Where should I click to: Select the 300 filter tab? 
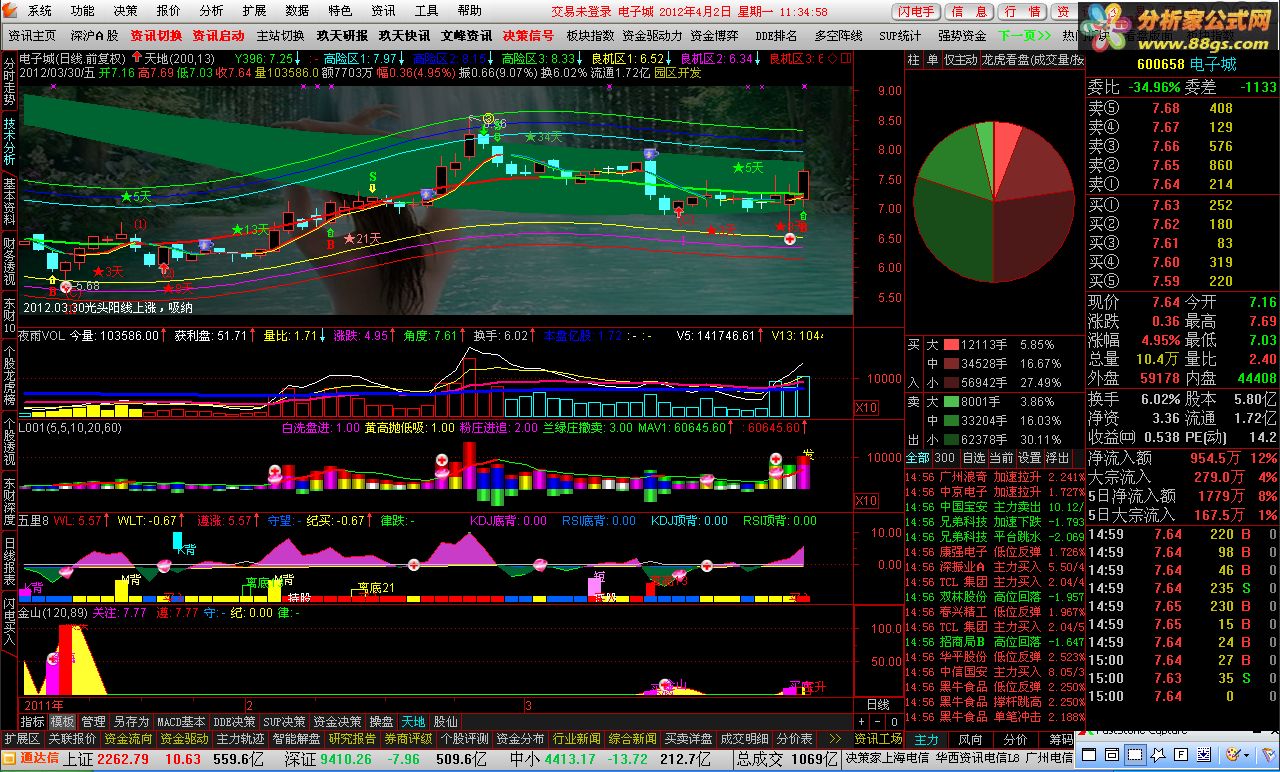(x=945, y=458)
